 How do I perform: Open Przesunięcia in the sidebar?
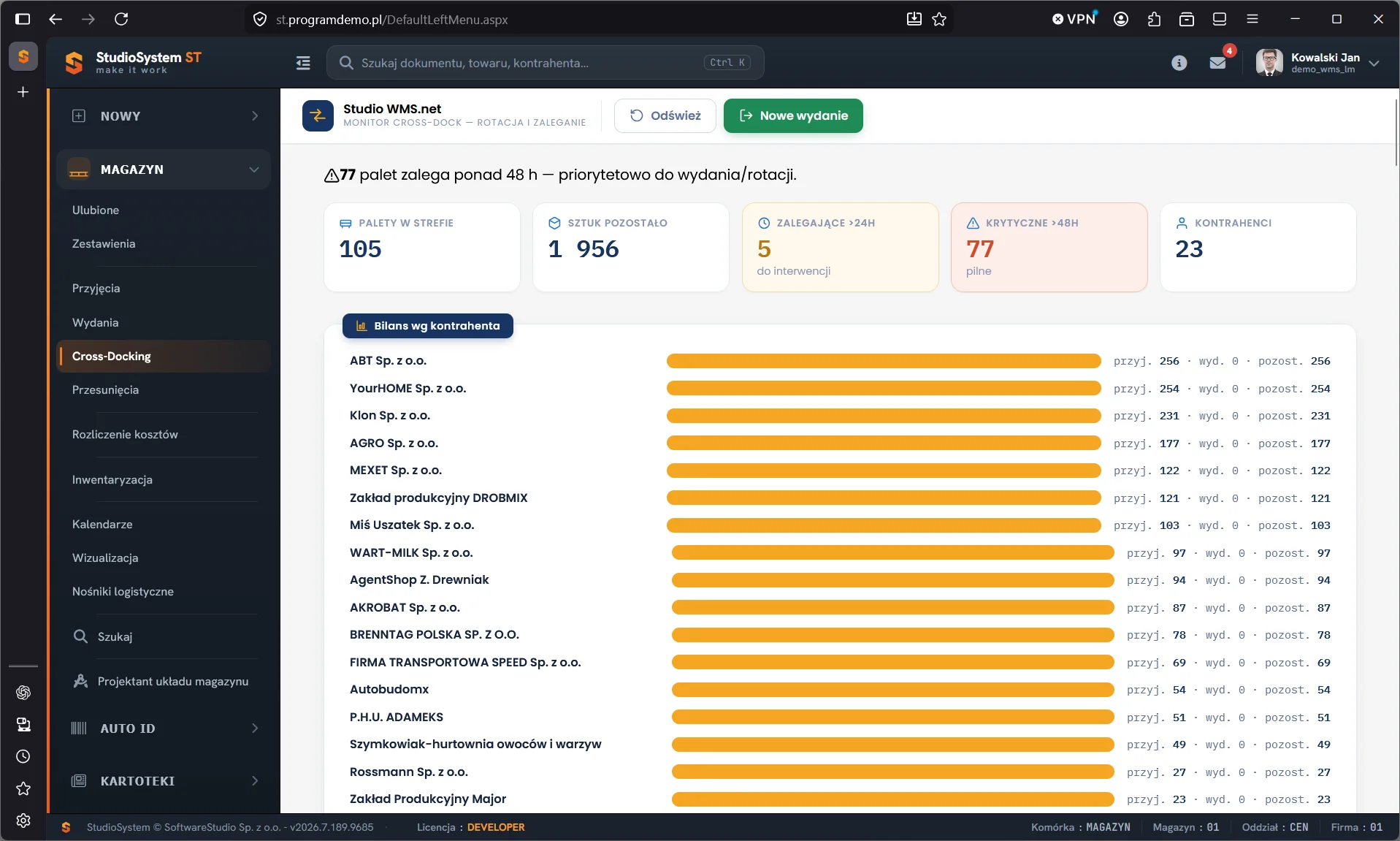(105, 390)
